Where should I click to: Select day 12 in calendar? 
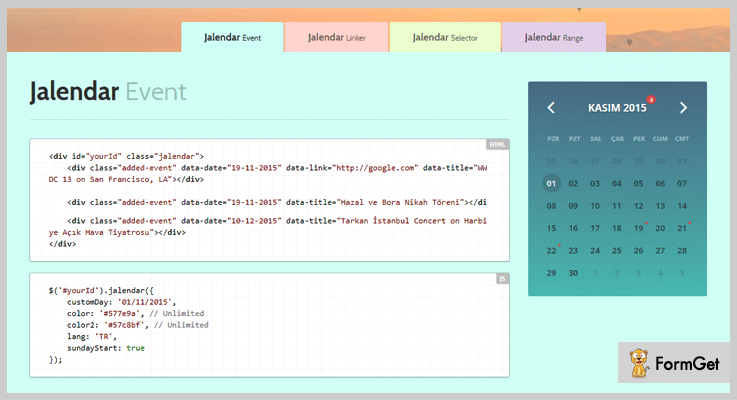[638, 206]
